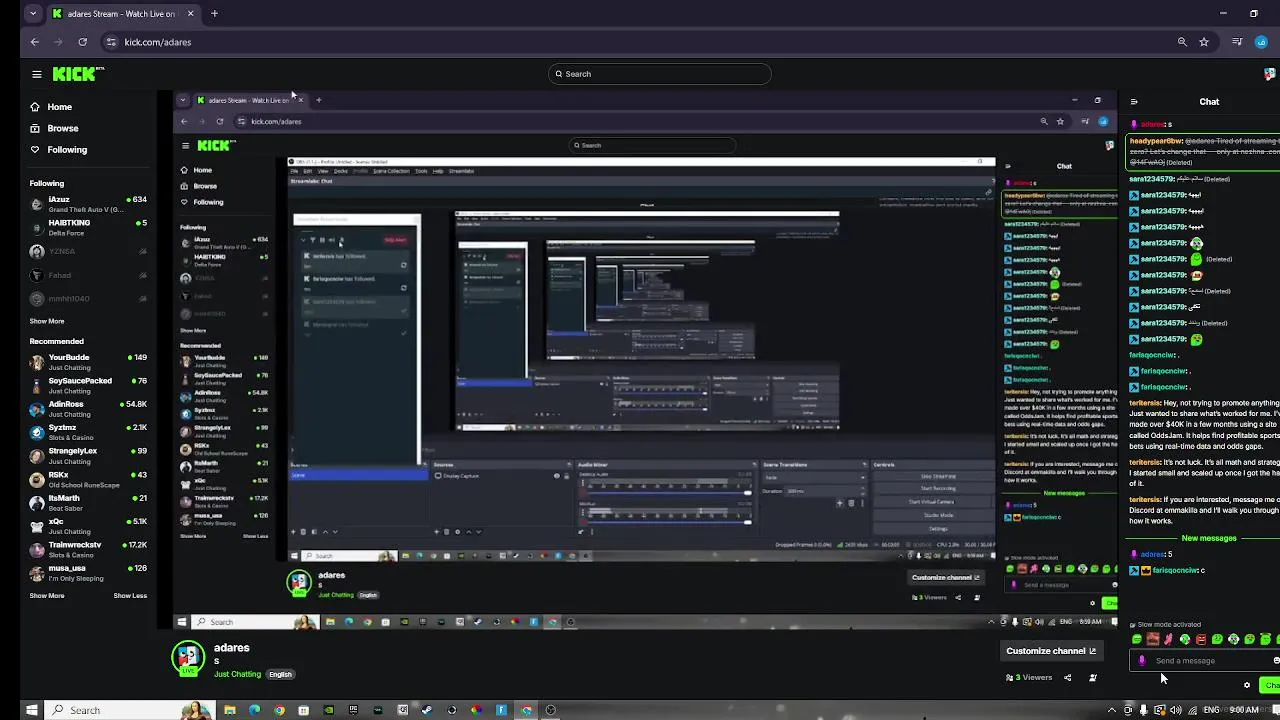The image size is (1280, 720).
Task: Expand Following list with Show More
Action: [47, 321]
